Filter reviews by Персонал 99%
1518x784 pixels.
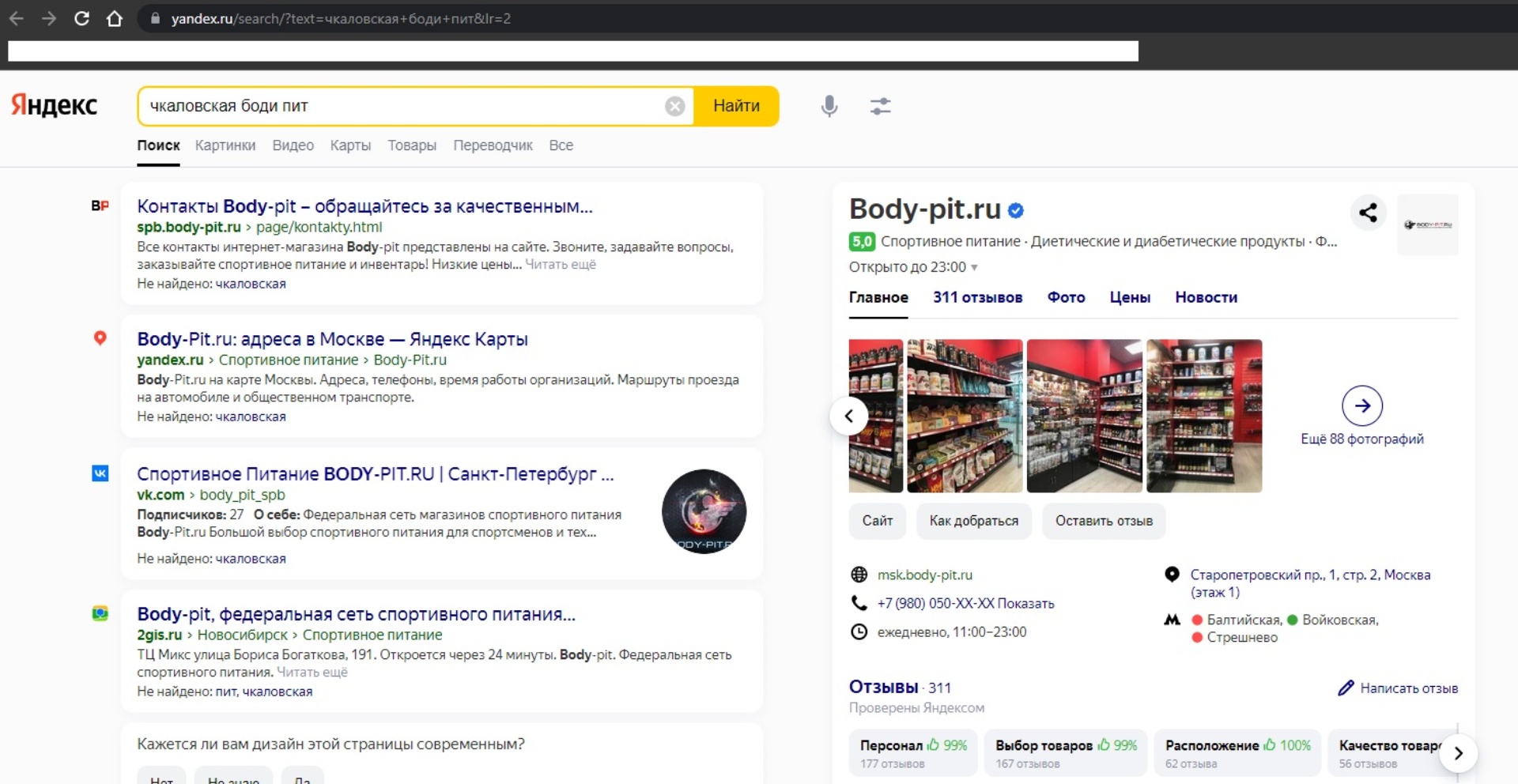913,753
